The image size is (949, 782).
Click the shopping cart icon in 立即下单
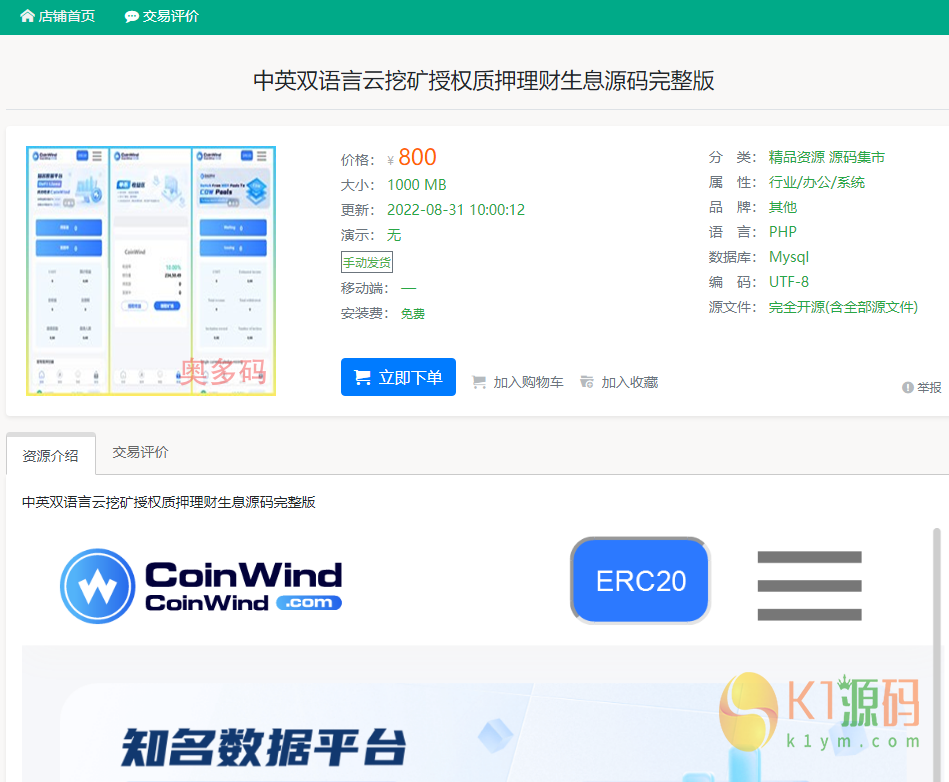pos(362,378)
